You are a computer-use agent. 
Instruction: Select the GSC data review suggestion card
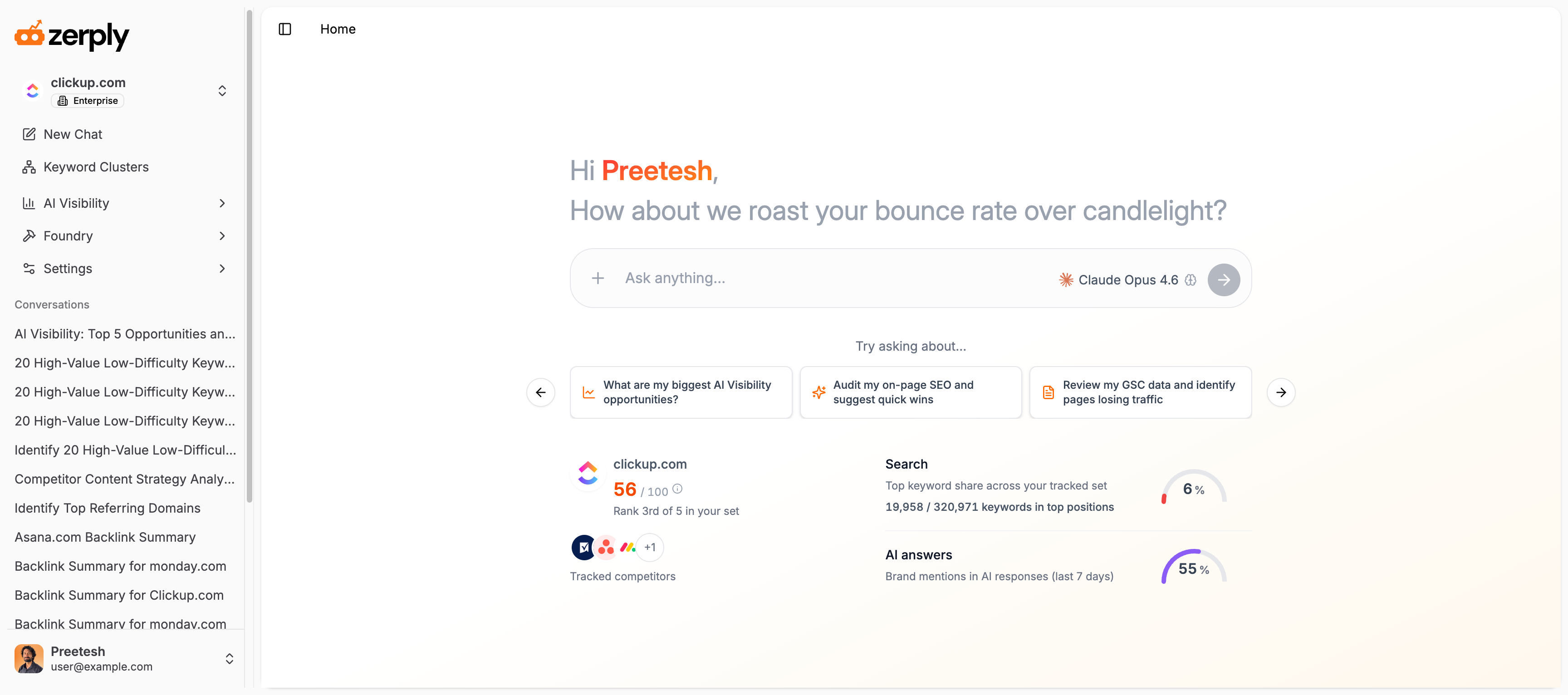[1140, 392]
